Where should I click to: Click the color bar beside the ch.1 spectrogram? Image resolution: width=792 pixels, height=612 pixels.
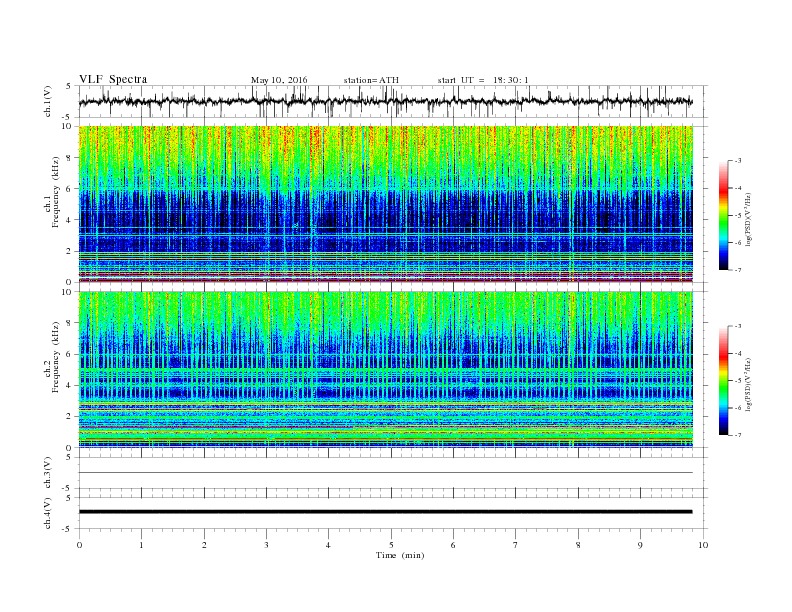(723, 215)
